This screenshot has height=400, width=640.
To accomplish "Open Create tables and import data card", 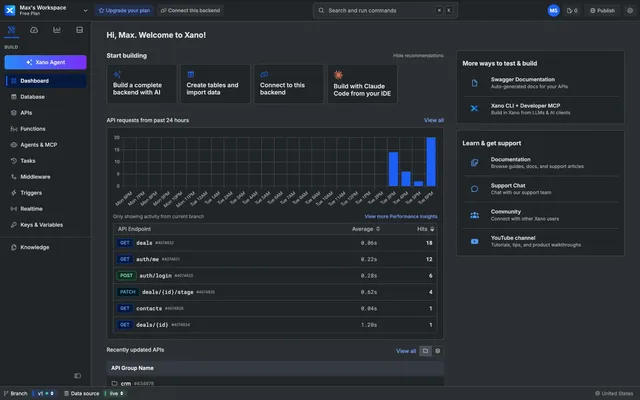I will click(215, 84).
